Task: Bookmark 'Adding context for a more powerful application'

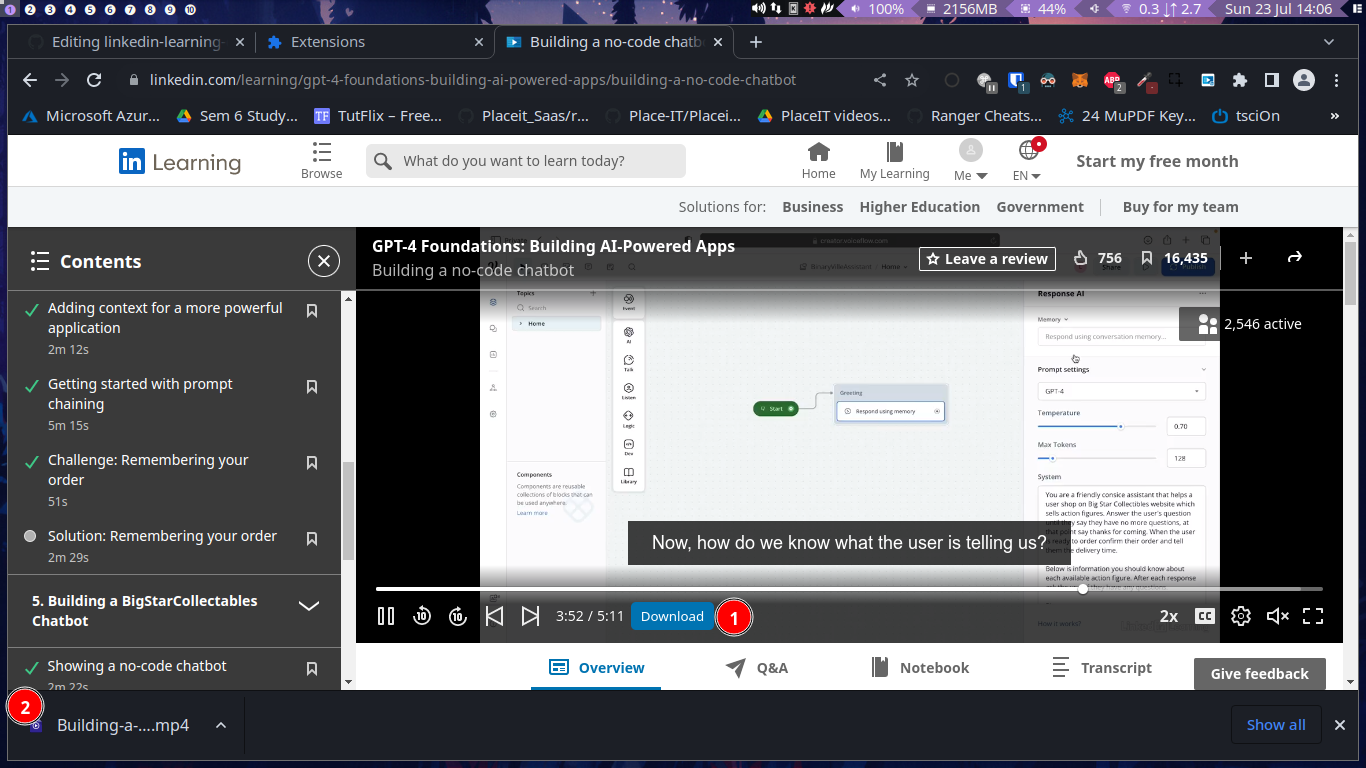Action: click(312, 311)
